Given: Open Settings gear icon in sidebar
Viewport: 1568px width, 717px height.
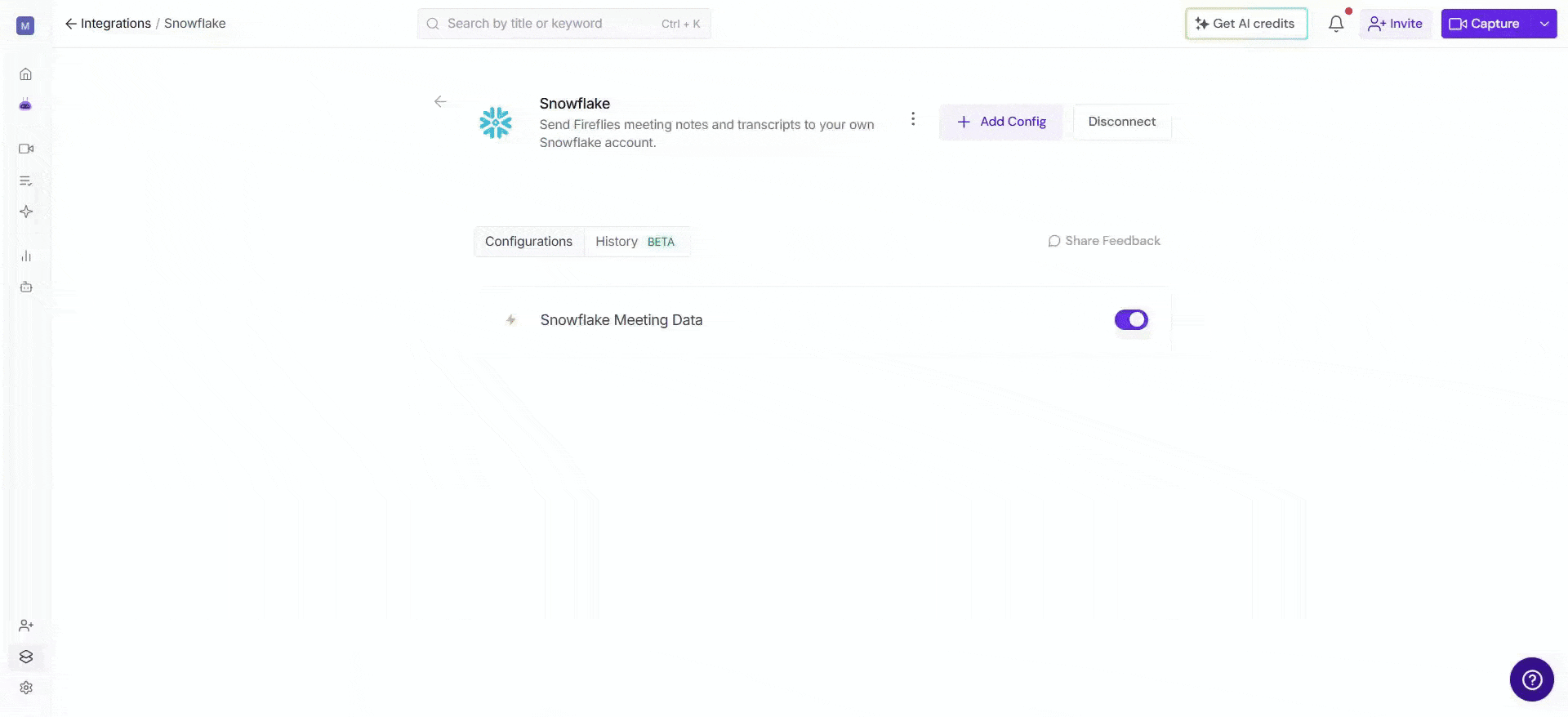Looking at the screenshot, I should tap(26, 688).
